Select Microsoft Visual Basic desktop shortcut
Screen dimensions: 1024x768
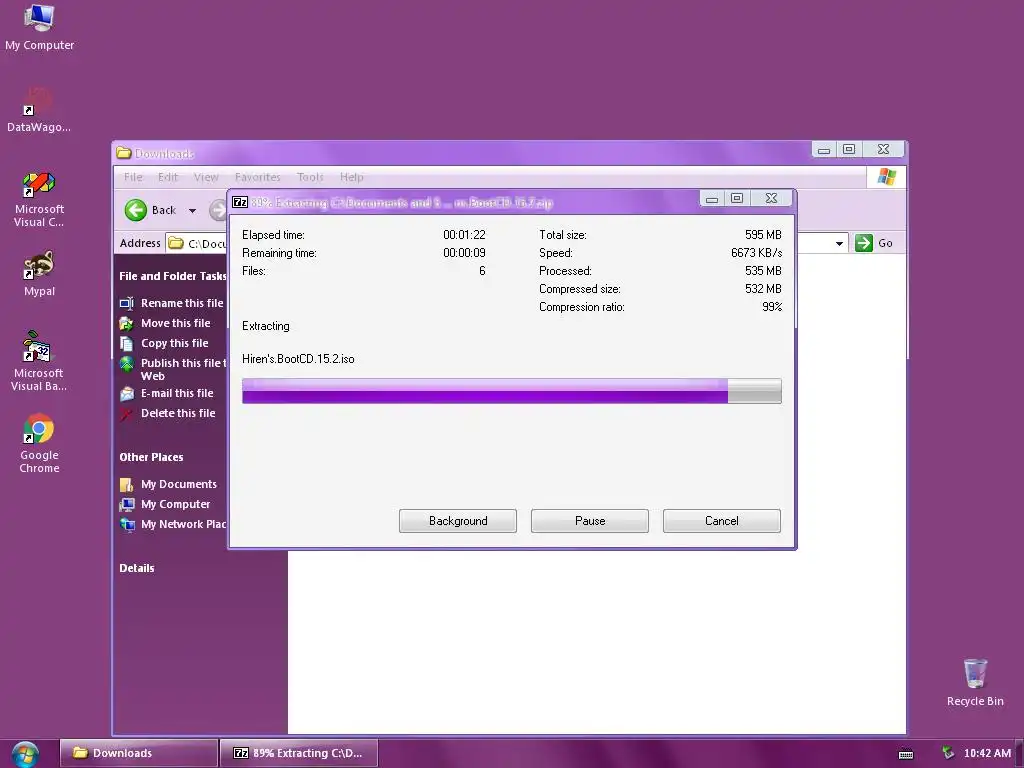coord(39,361)
